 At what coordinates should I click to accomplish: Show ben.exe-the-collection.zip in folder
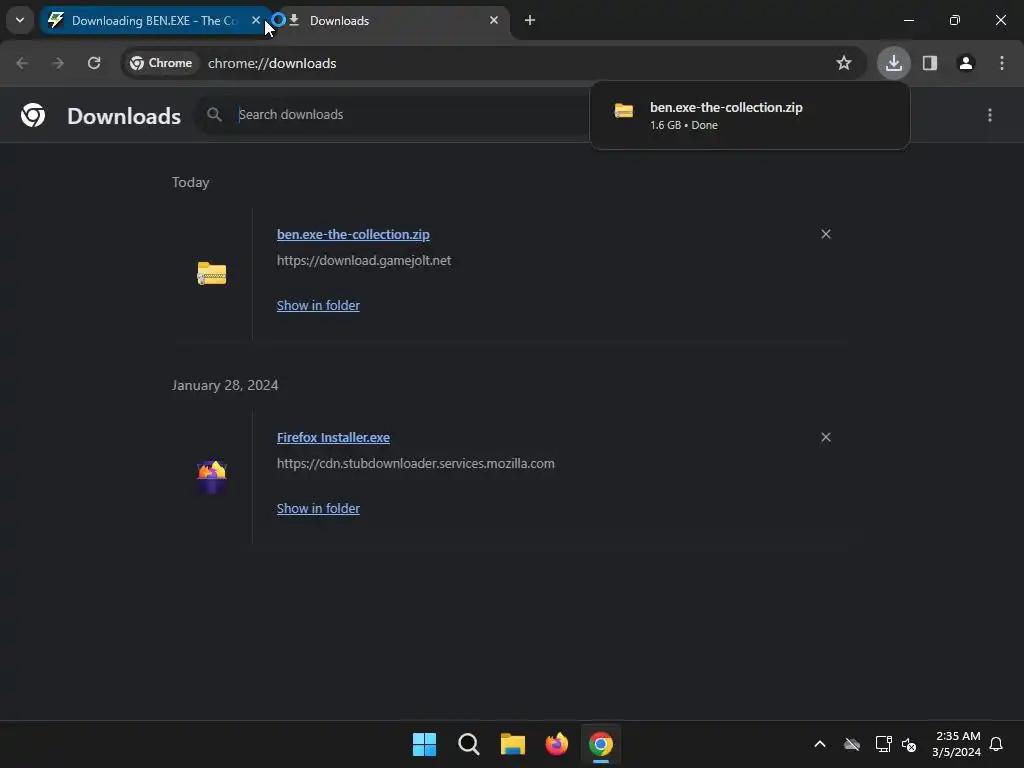[318, 306]
